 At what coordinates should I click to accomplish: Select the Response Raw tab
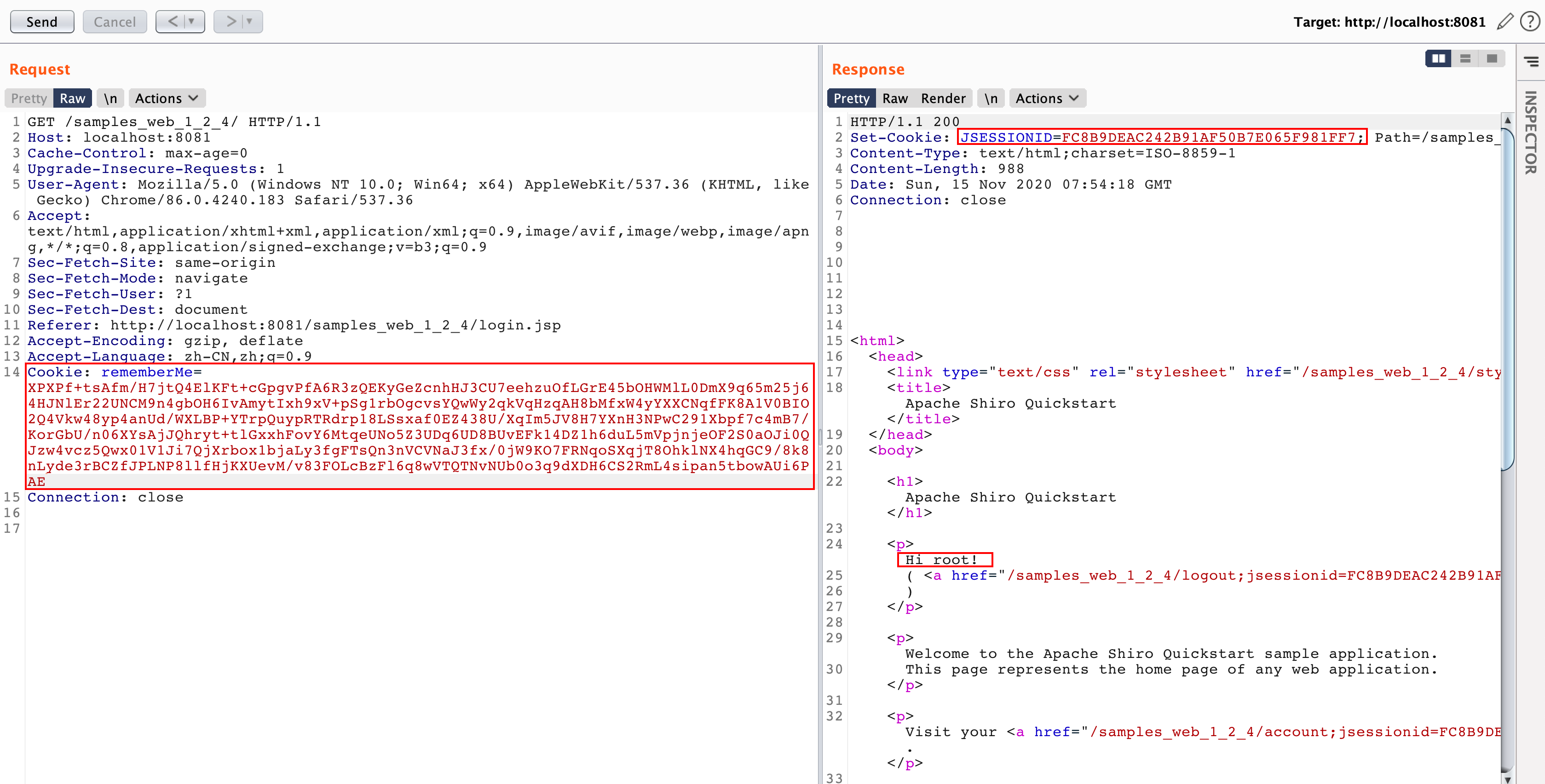[x=895, y=98]
